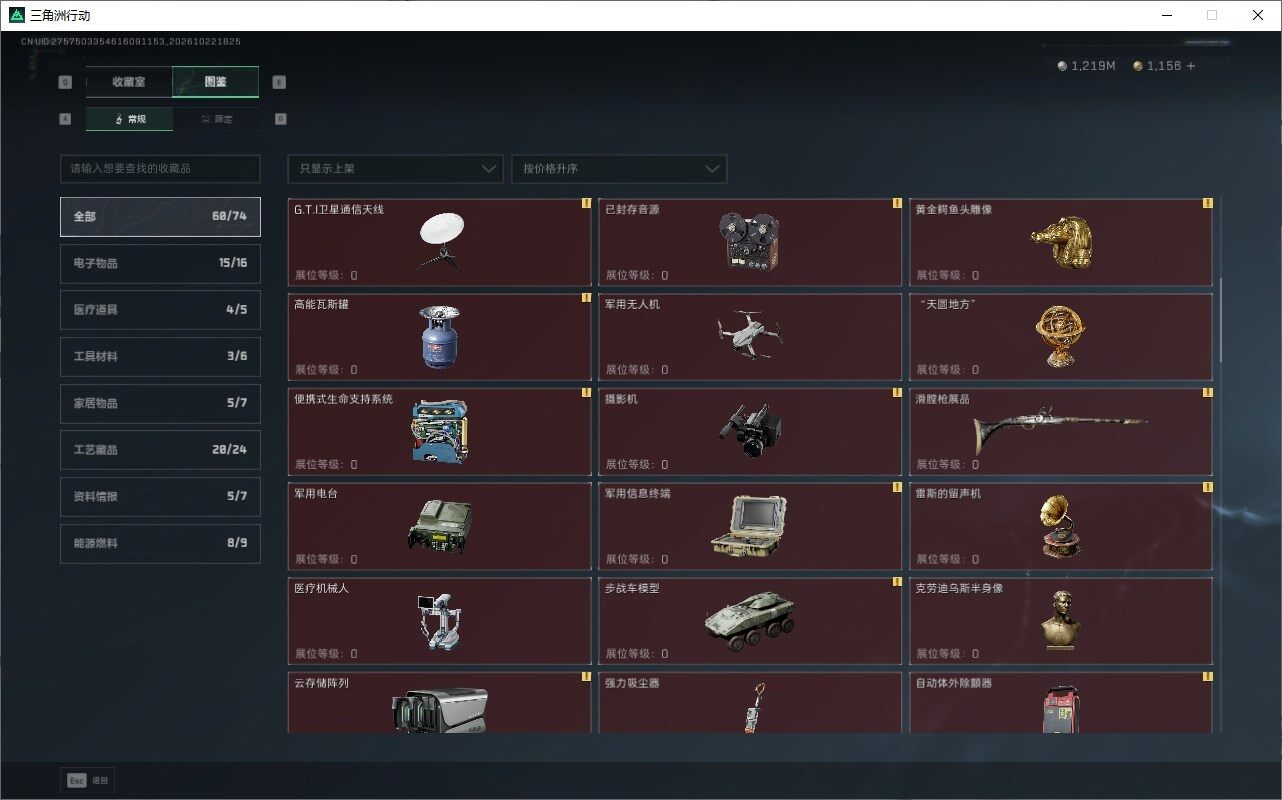Click the yellow alert badge on 云存储阵列

pyautogui.click(x=586, y=677)
